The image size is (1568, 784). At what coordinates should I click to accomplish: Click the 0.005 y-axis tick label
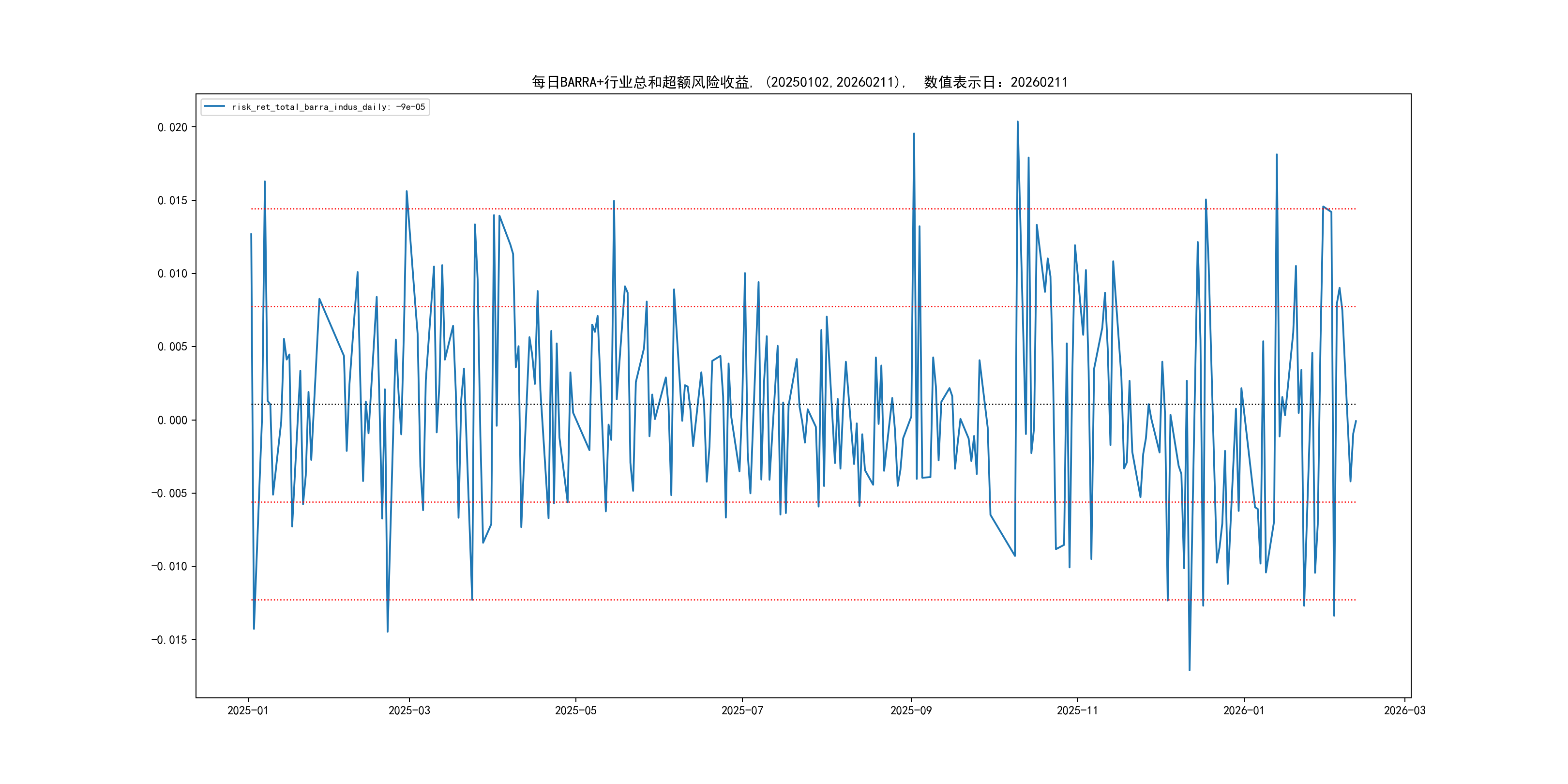[x=172, y=347]
